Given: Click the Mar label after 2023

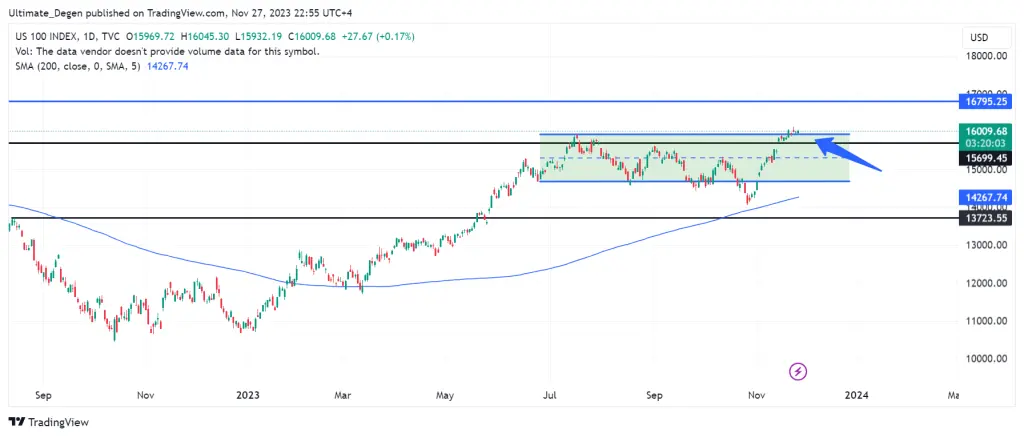Looking at the screenshot, I should (x=342, y=395).
